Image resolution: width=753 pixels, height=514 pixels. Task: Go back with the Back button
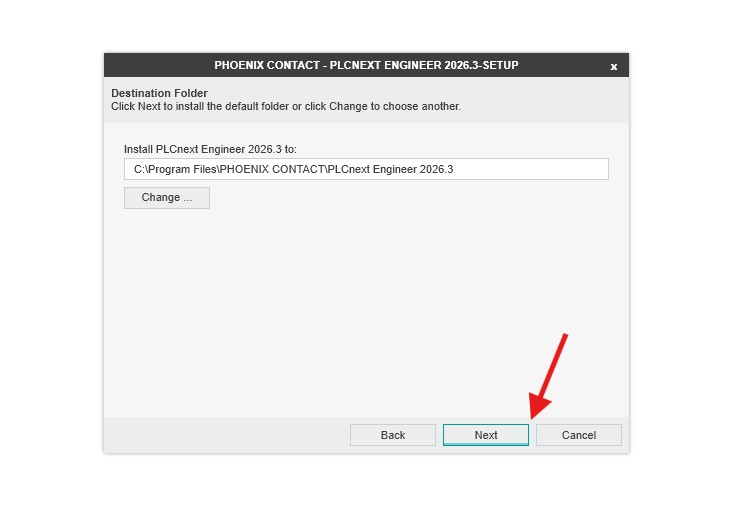[x=393, y=435]
